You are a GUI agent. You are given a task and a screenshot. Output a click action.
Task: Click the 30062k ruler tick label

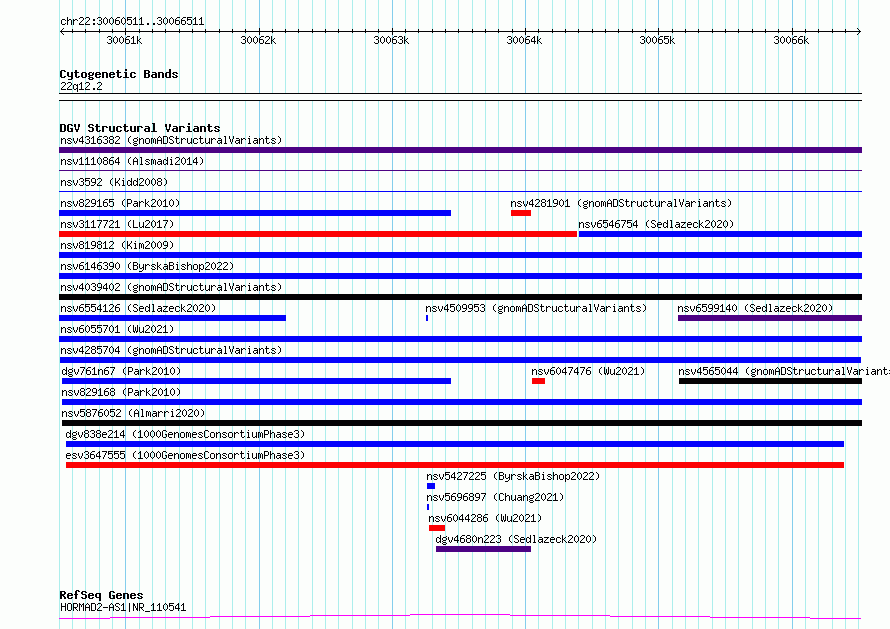coord(258,40)
